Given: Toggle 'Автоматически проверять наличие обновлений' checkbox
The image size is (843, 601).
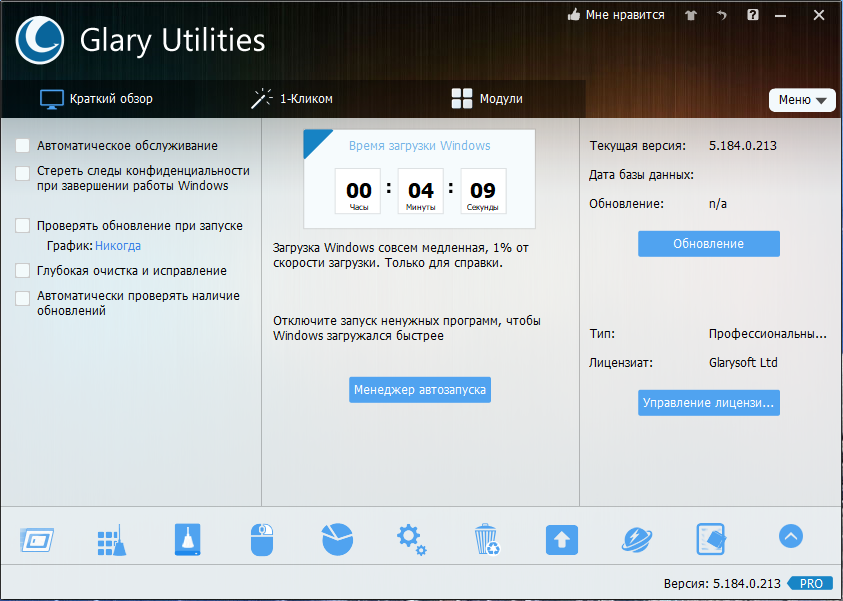Looking at the screenshot, I should pos(23,298).
